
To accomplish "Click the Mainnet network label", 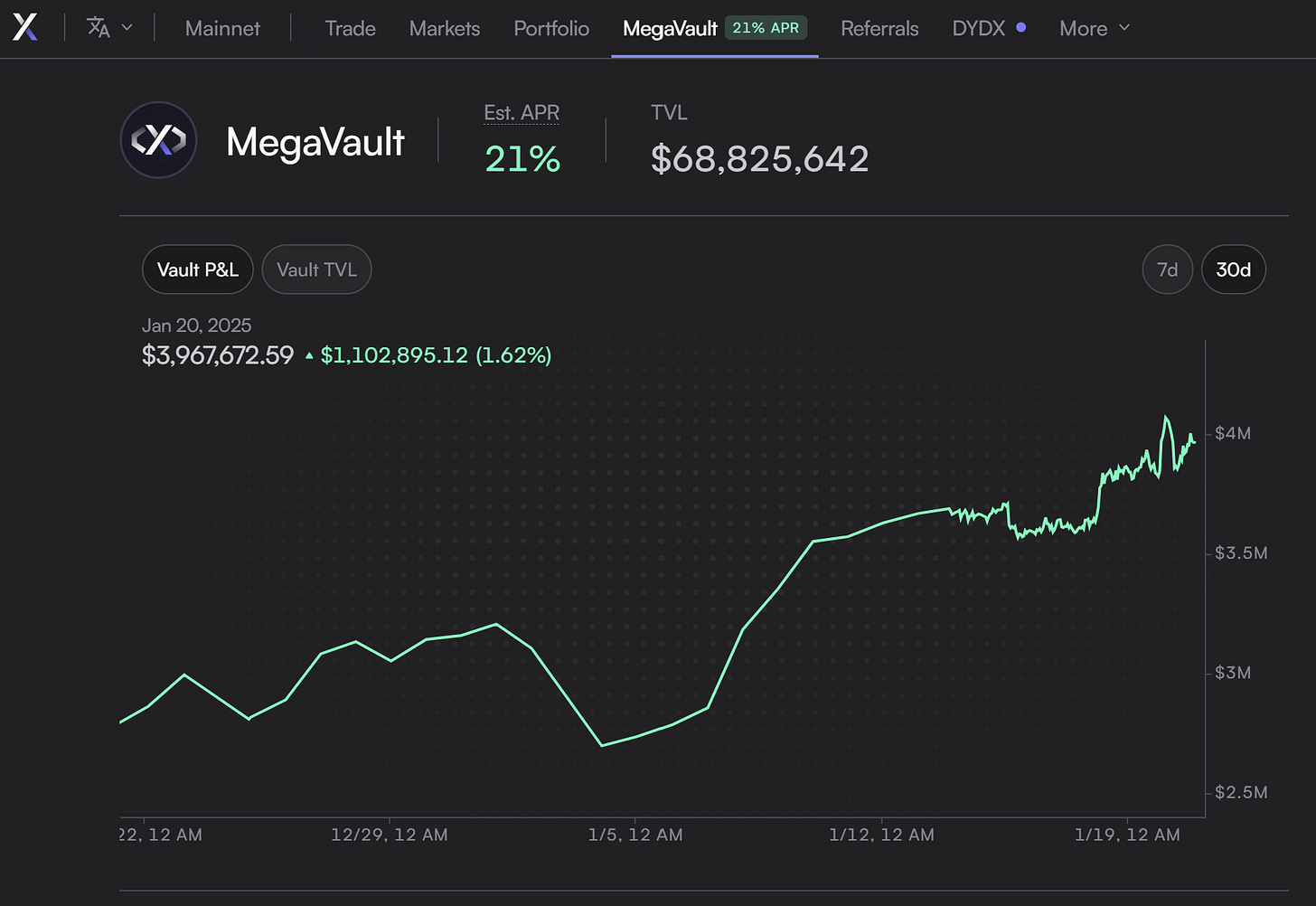I will [x=222, y=28].
